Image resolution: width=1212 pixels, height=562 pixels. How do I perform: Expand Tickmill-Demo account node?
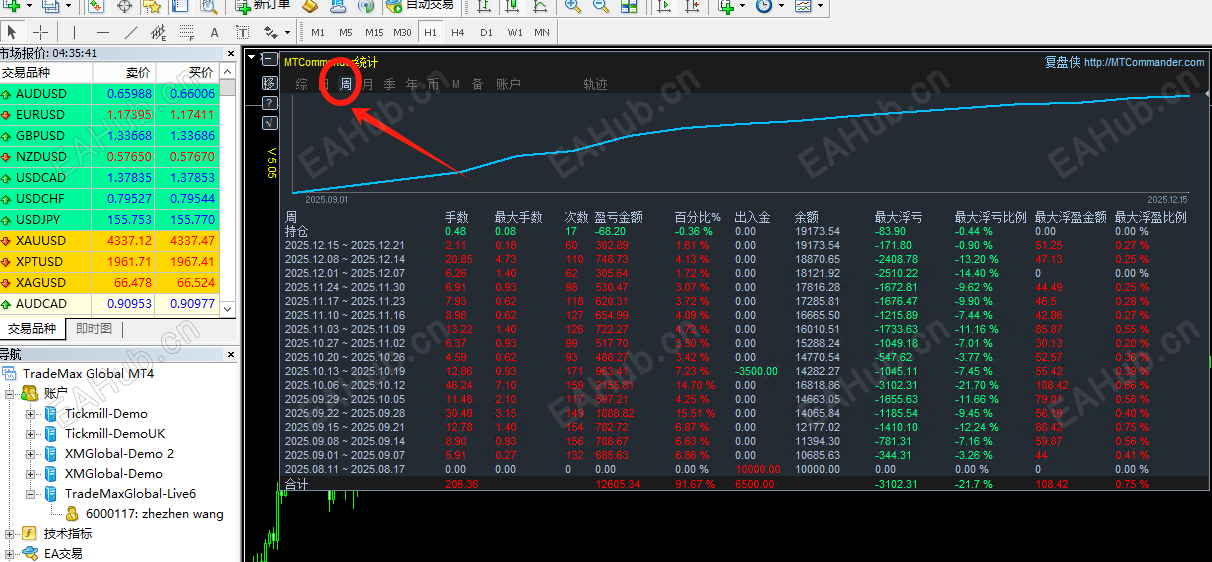[x=31, y=414]
